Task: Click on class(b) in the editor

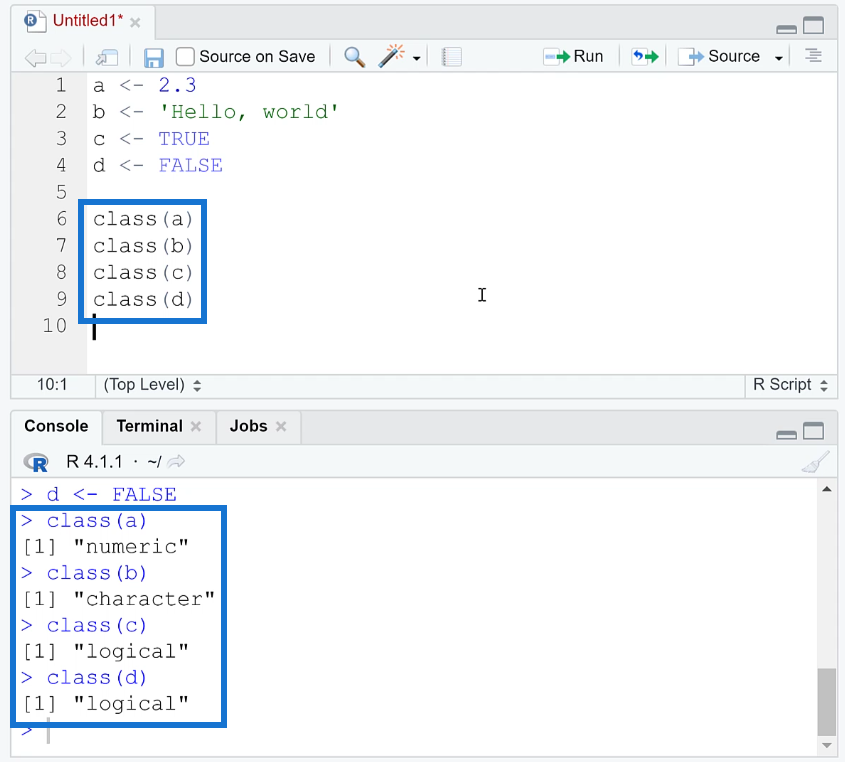Action: [143, 246]
